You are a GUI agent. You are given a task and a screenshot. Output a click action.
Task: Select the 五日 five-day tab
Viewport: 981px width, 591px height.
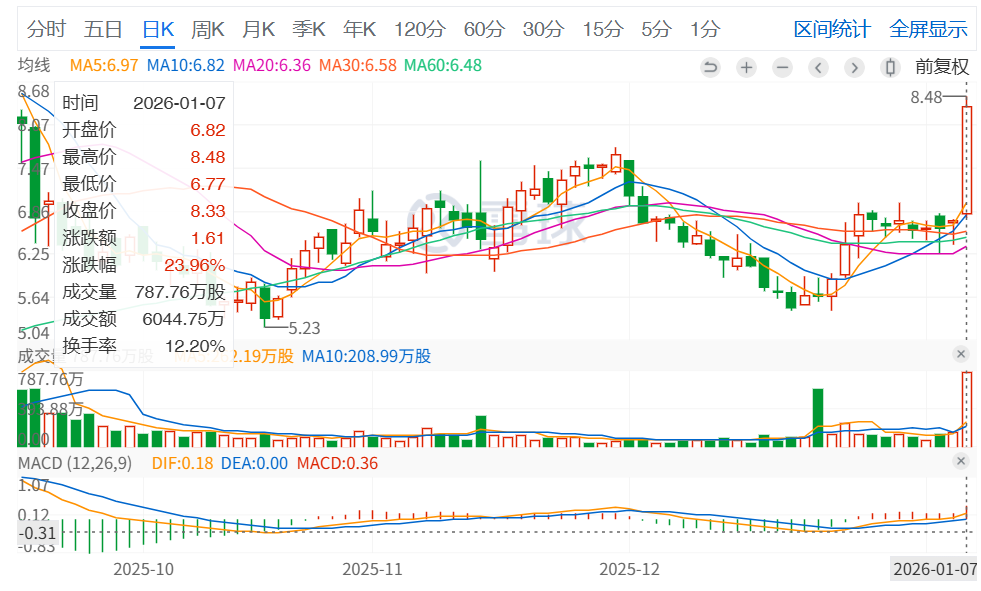pyautogui.click(x=103, y=29)
